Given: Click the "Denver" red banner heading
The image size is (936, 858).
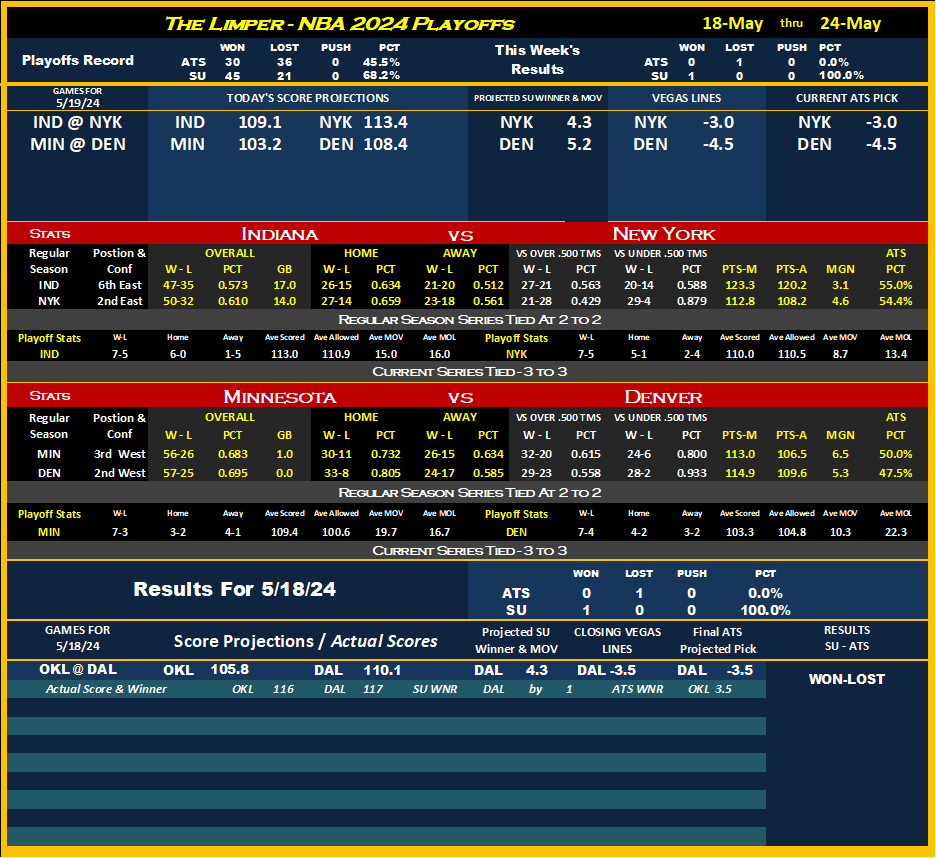Looking at the screenshot, I should coord(663,397).
